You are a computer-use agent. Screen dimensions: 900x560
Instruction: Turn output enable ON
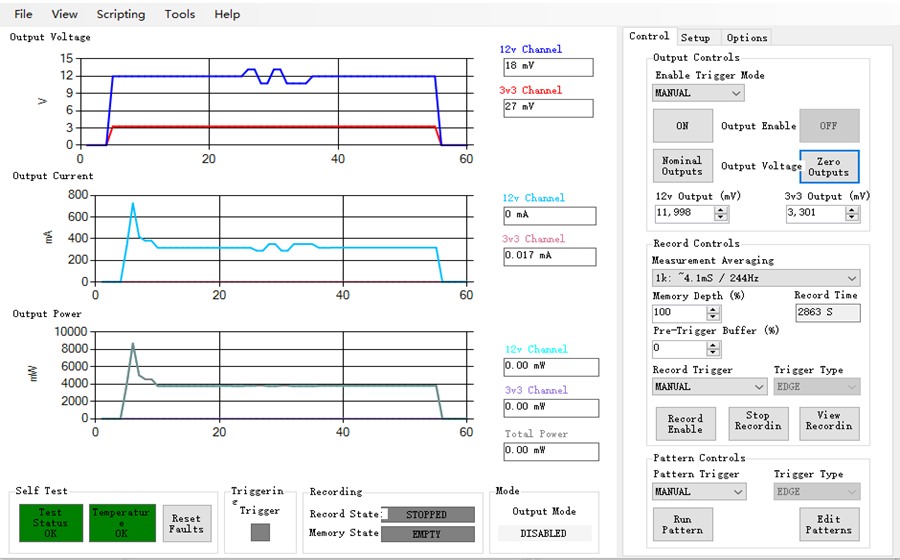coord(682,126)
